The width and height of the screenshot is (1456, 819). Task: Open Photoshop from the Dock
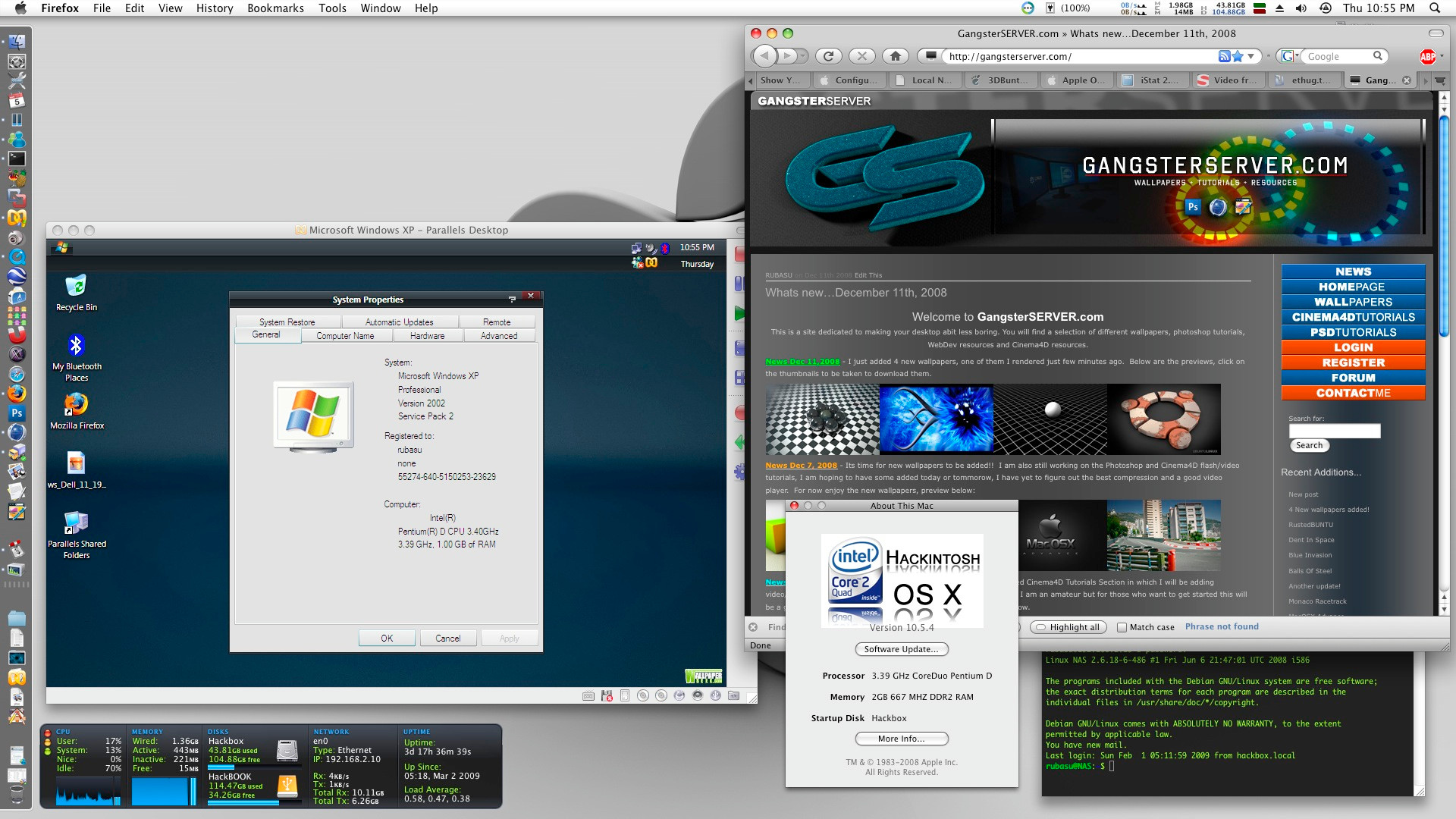(x=17, y=413)
